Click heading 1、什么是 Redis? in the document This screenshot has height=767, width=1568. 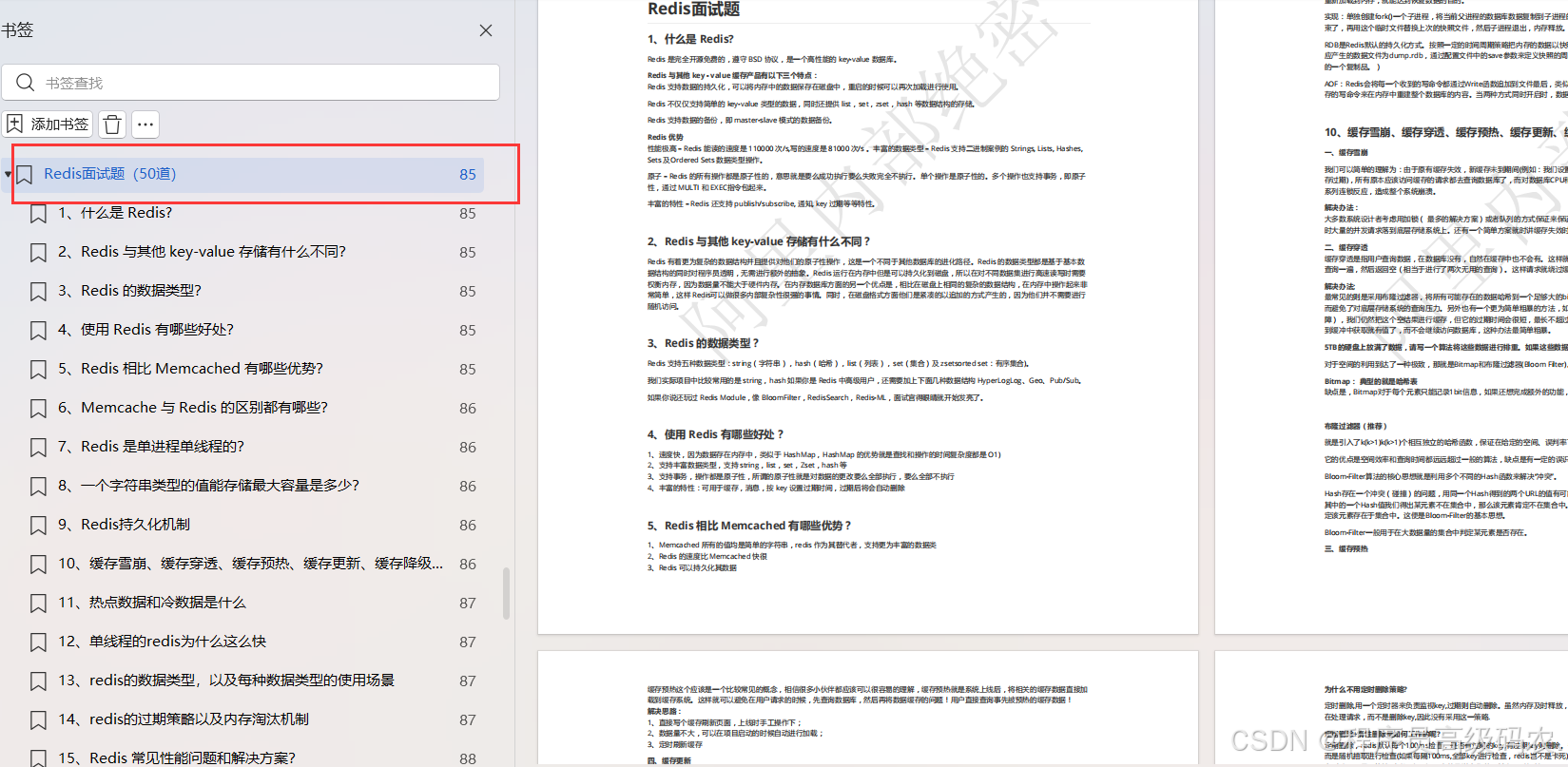[690, 39]
